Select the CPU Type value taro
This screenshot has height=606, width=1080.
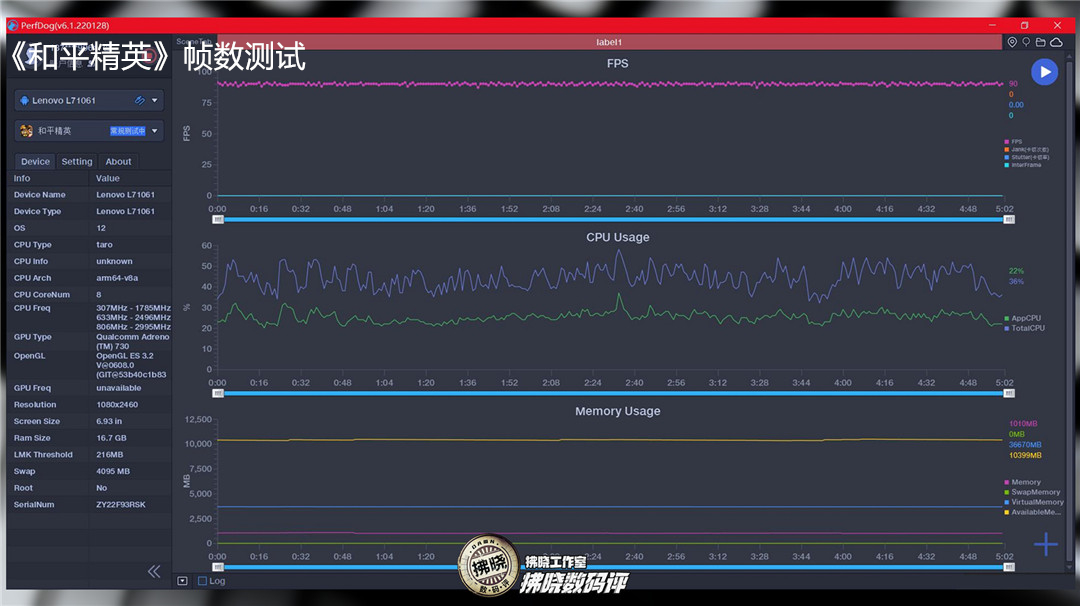[x=104, y=244]
